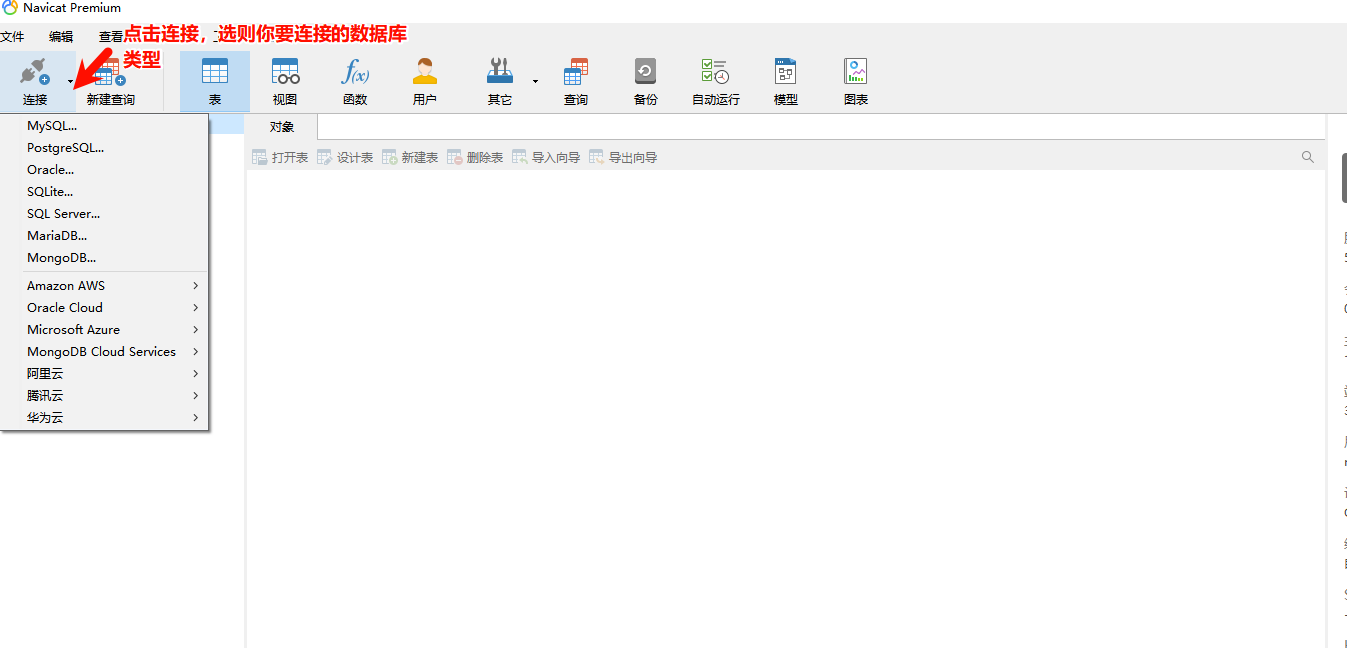This screenshot has height=648, width=1347.
Task: Expand the Amazon AWS submenu
Action: [x=105, y=286]
